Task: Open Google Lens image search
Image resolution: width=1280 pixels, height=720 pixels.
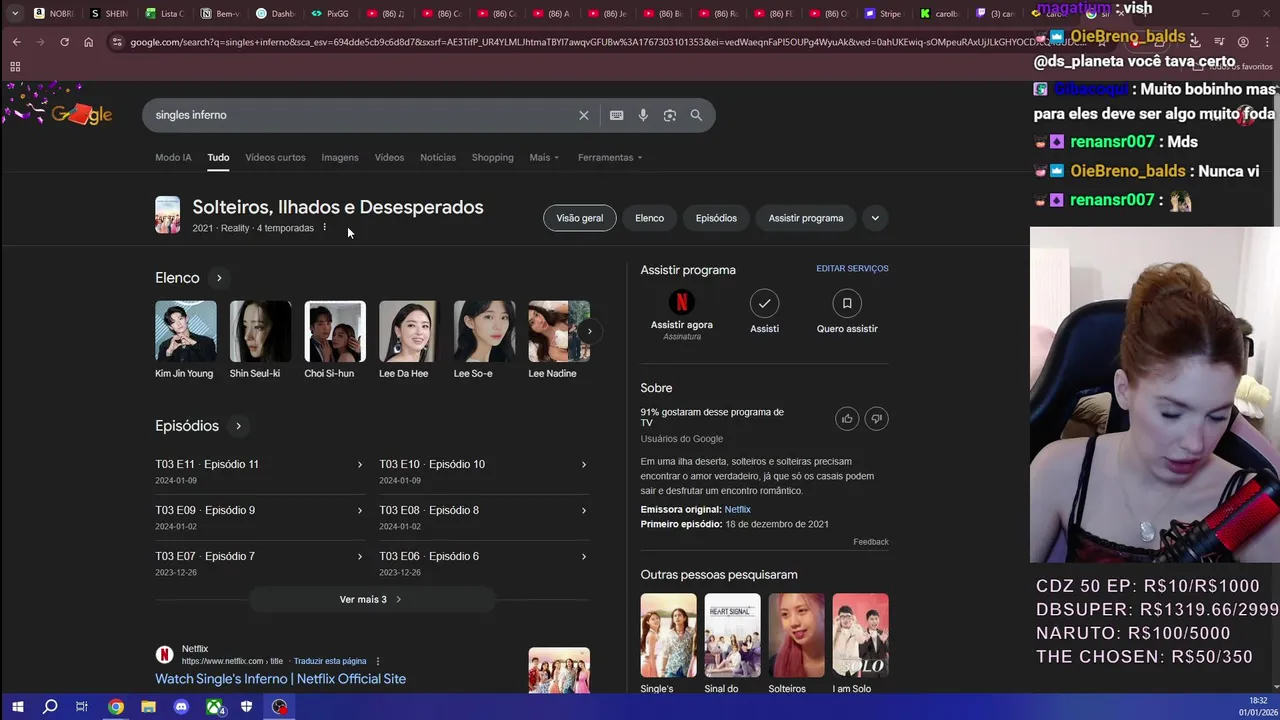Action: point(670,115)
